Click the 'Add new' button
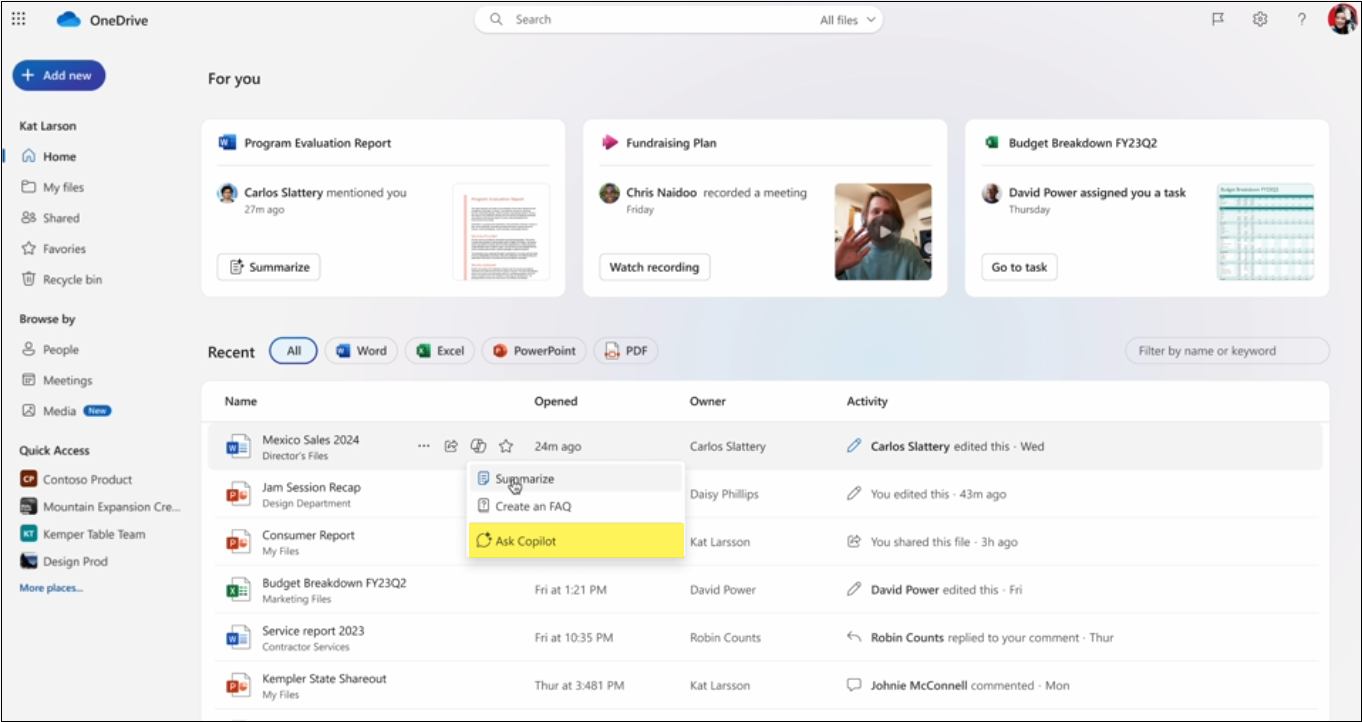Screen dimensions: 1362x722 click(x=58, y=75)
